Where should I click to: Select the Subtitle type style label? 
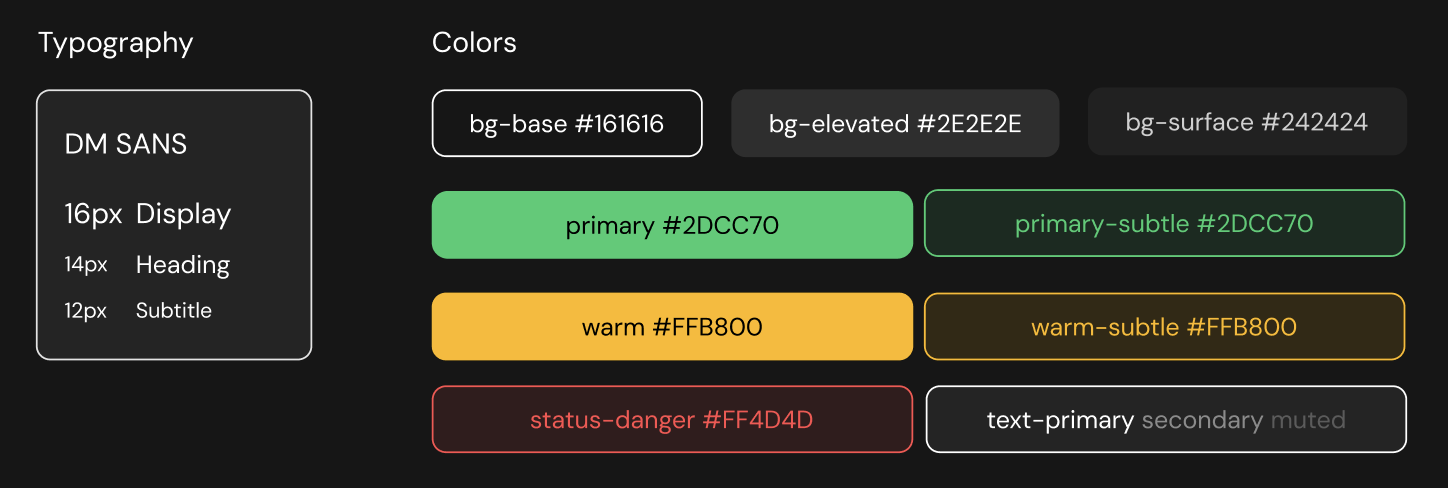pos(174,311)
